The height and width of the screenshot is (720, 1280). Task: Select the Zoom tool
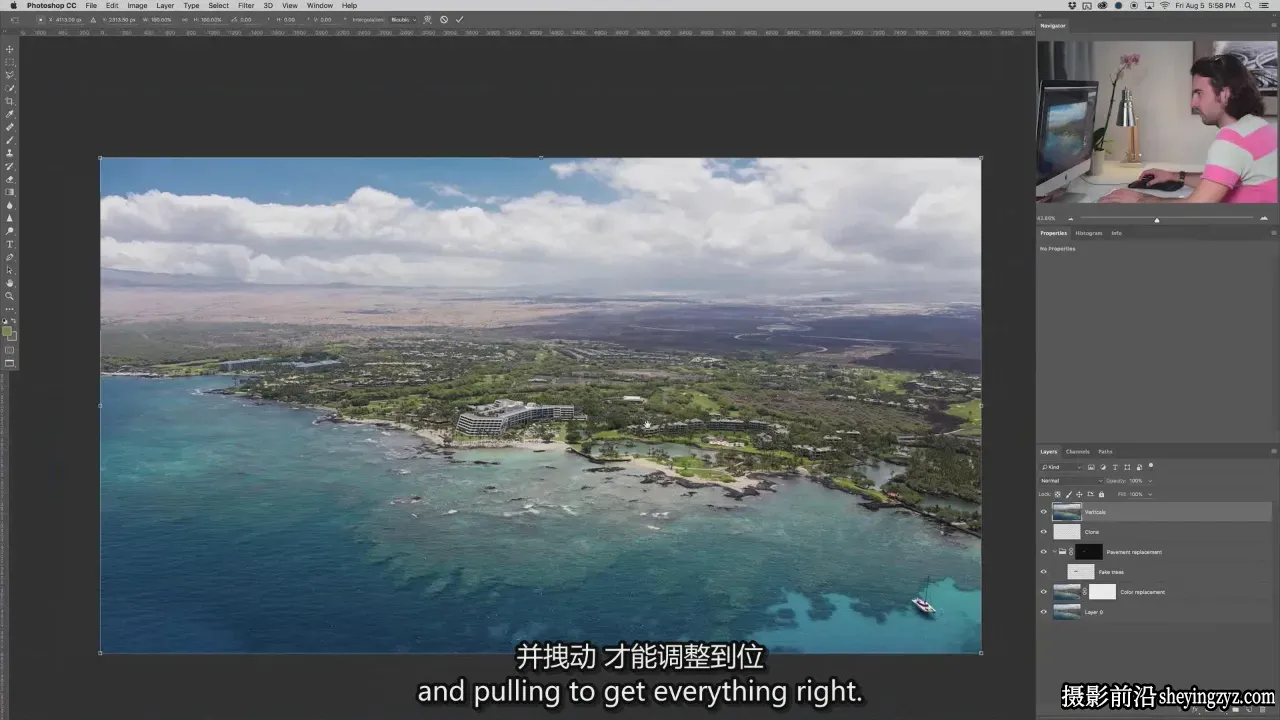pos(10,296)
